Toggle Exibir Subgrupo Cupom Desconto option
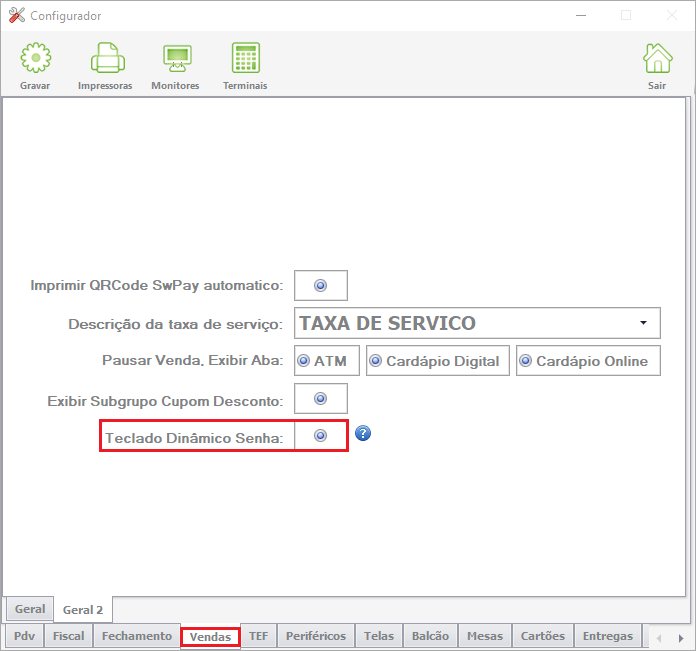This screenshot has height=651, width=696. (x=320, y=398)
